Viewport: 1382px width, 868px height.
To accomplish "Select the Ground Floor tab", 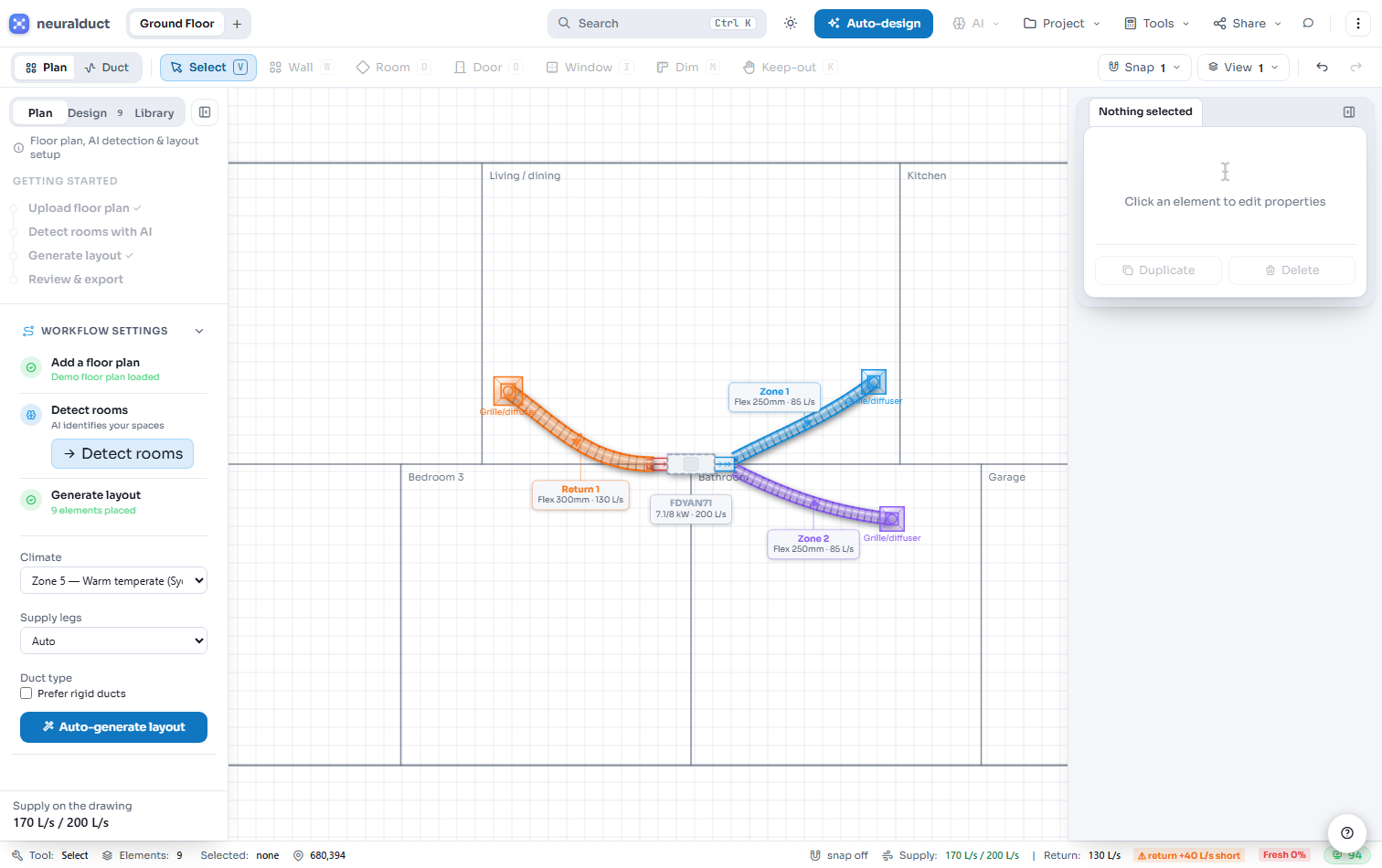I will (177, 24).
